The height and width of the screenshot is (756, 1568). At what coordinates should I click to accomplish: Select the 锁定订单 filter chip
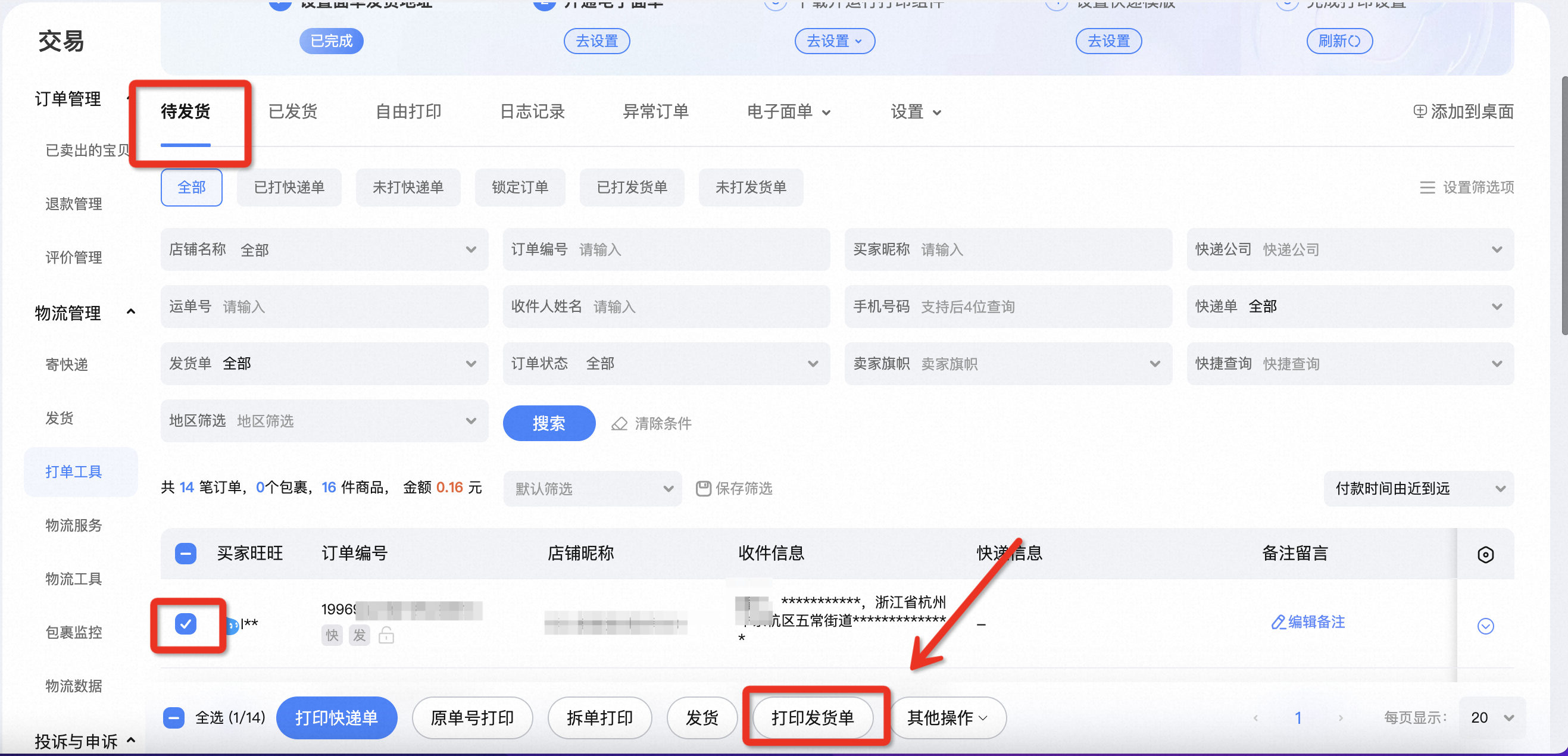coord(520,188)
